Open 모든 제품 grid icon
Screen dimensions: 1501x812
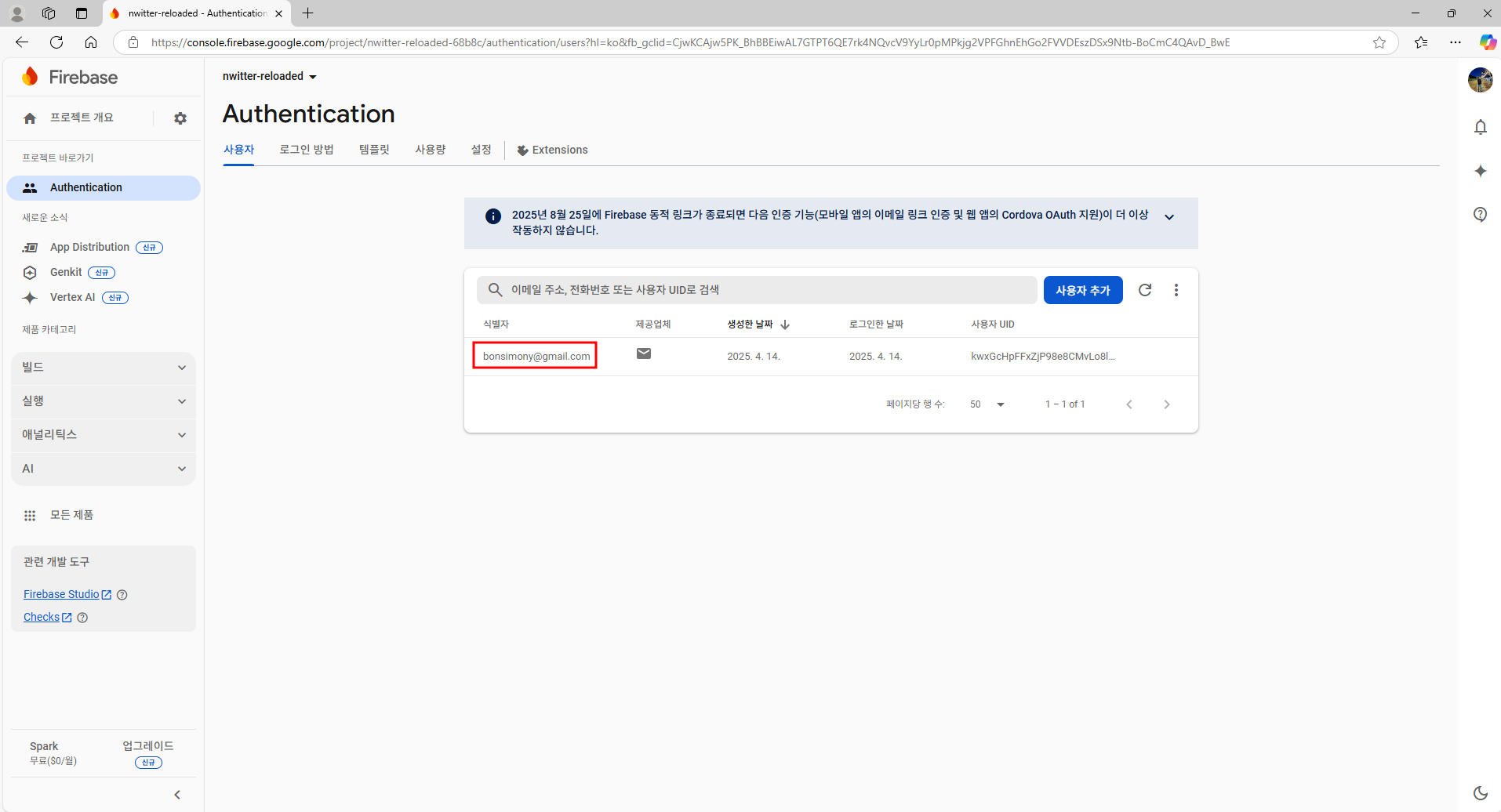[30, 516]
